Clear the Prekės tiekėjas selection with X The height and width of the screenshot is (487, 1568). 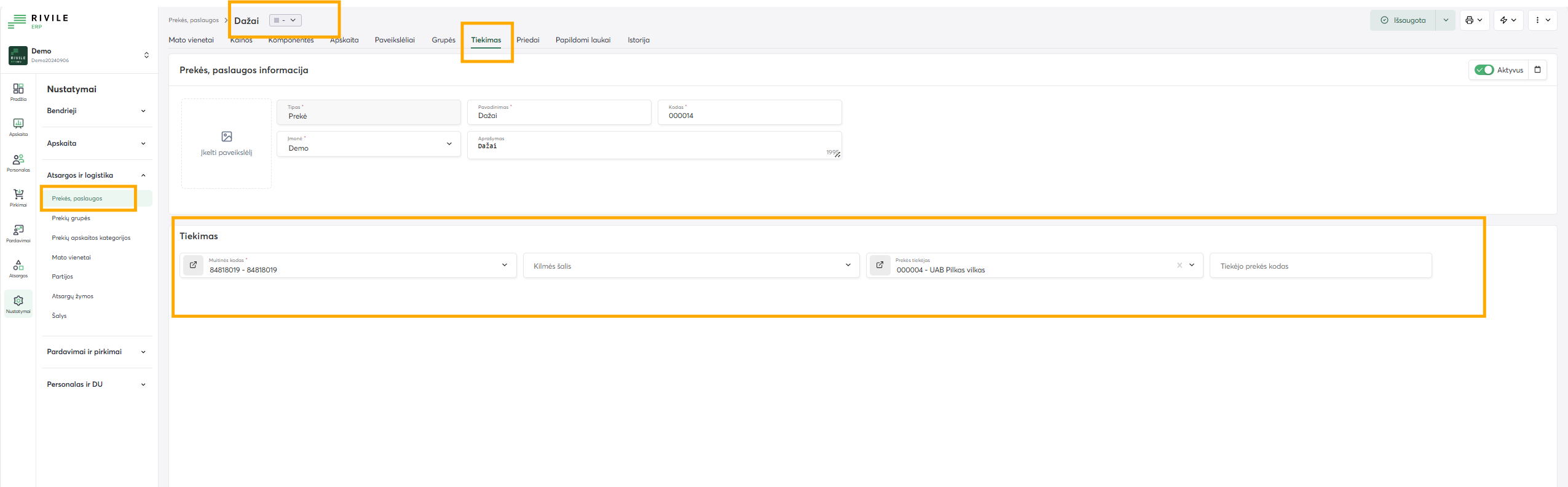click(1179, 265)
